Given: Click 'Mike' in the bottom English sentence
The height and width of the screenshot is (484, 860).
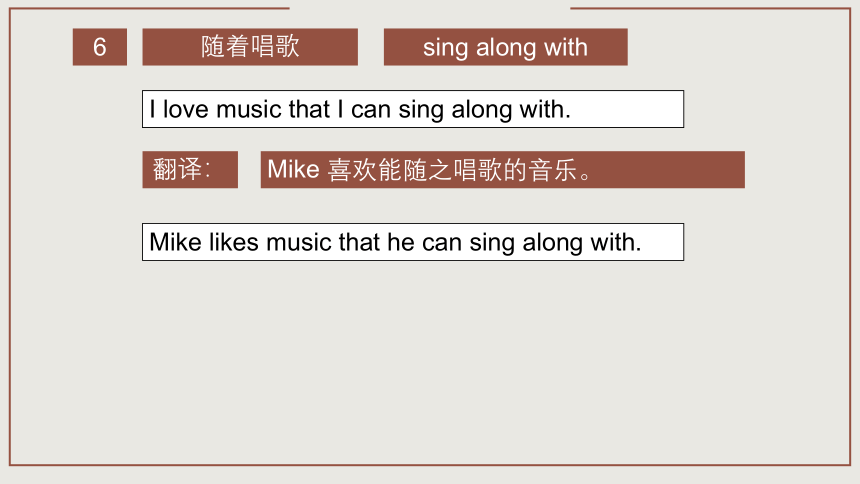Looking at the screenshot, I should pyautogui.click(x=176, y=242).
